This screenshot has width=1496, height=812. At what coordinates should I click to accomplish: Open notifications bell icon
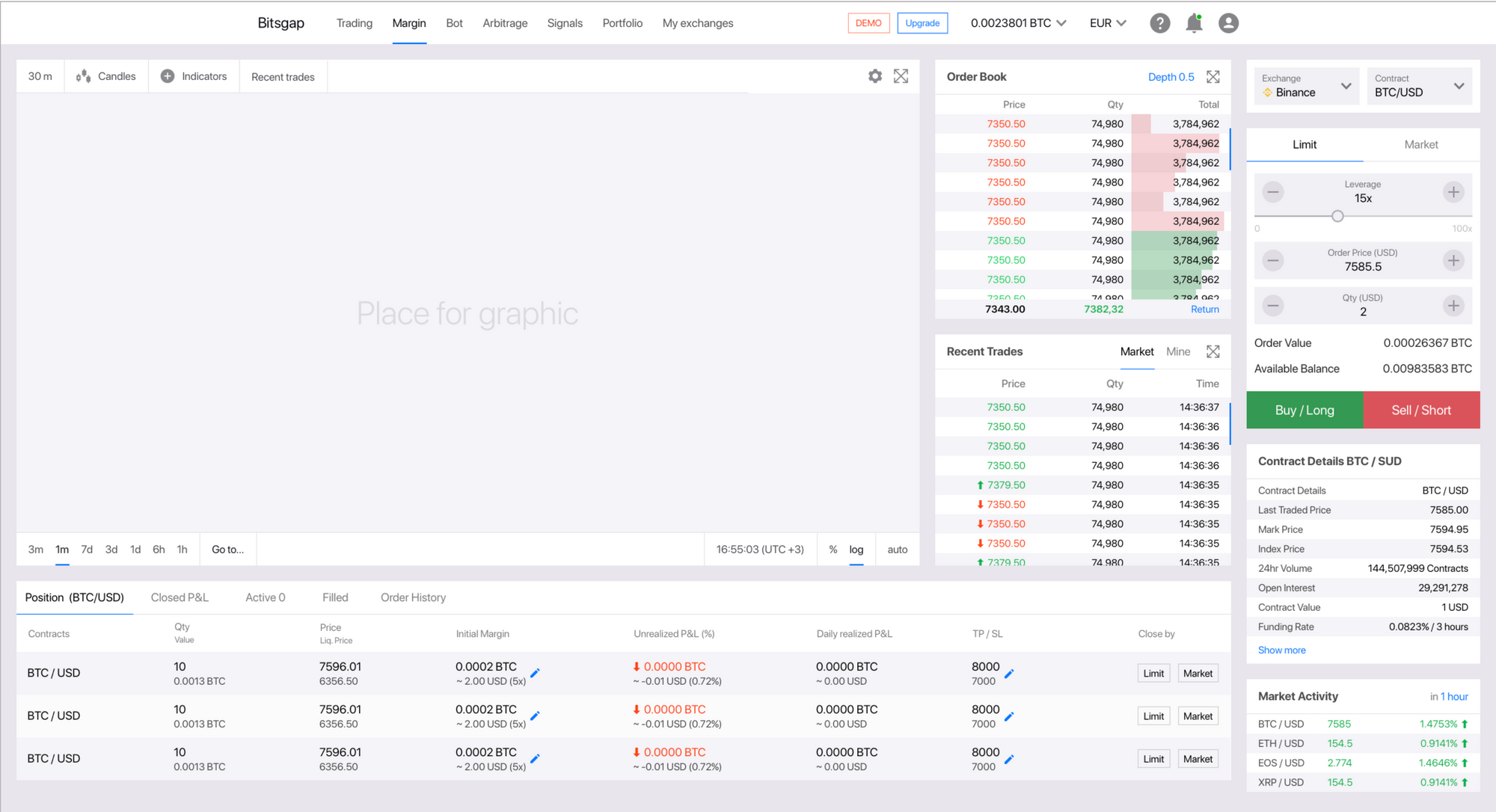[1194, 23]
